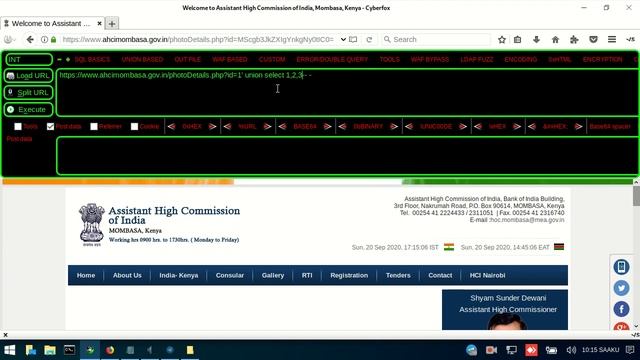Focus the Post data text area
Viewport: 640px width, 360px height.
[x=348, y=156]
